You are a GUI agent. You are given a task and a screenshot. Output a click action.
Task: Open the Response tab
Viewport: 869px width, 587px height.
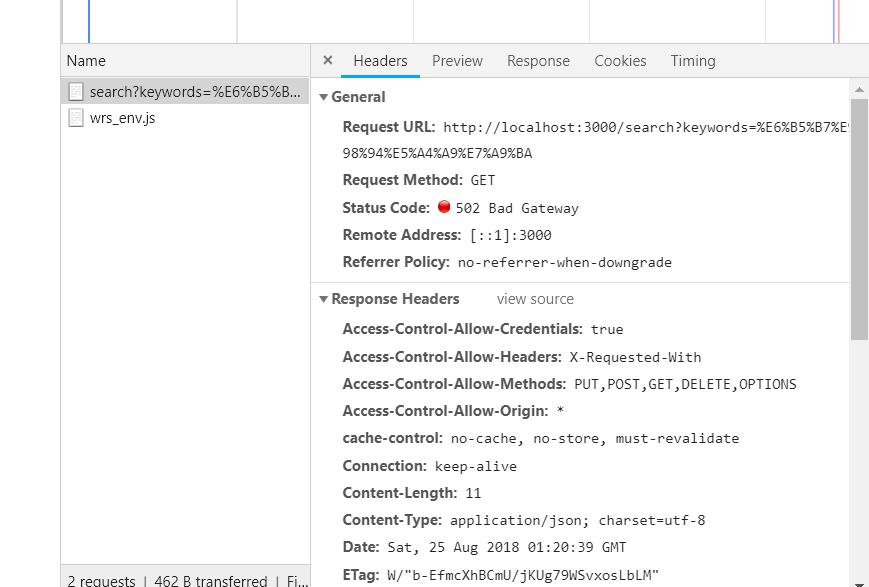click(x=538, y=60)
